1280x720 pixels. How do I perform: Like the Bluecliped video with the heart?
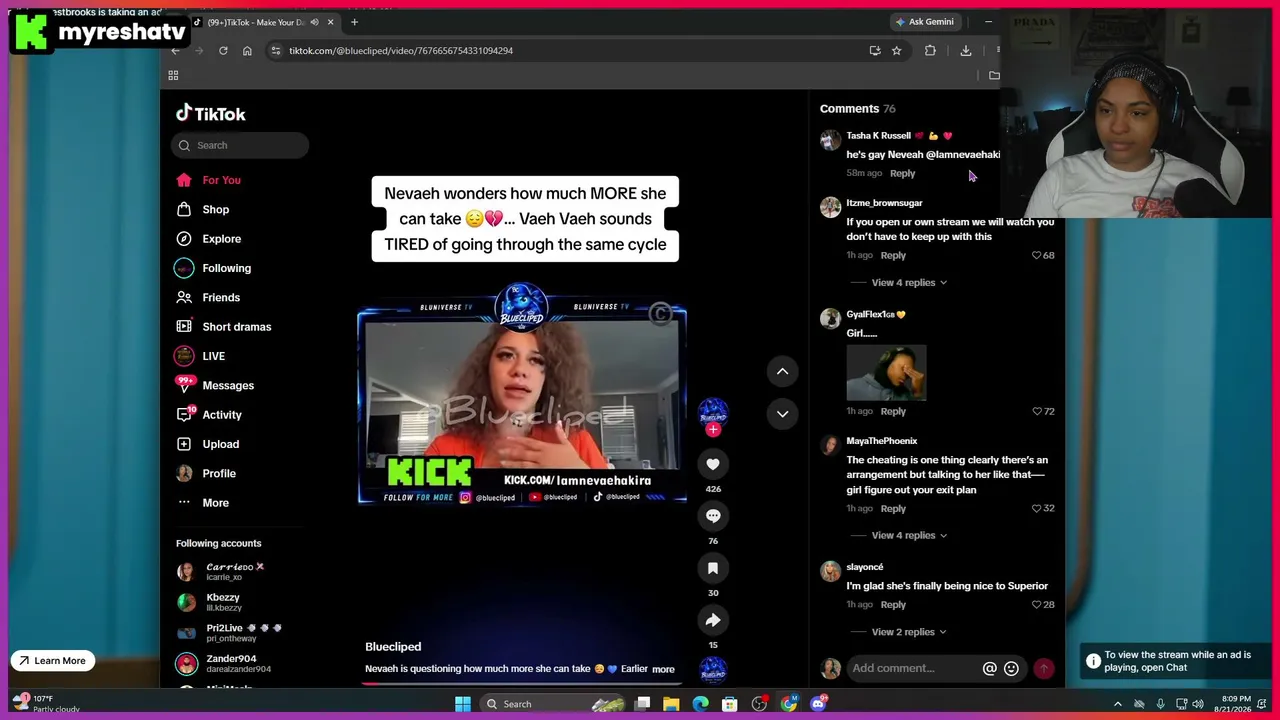713,464
